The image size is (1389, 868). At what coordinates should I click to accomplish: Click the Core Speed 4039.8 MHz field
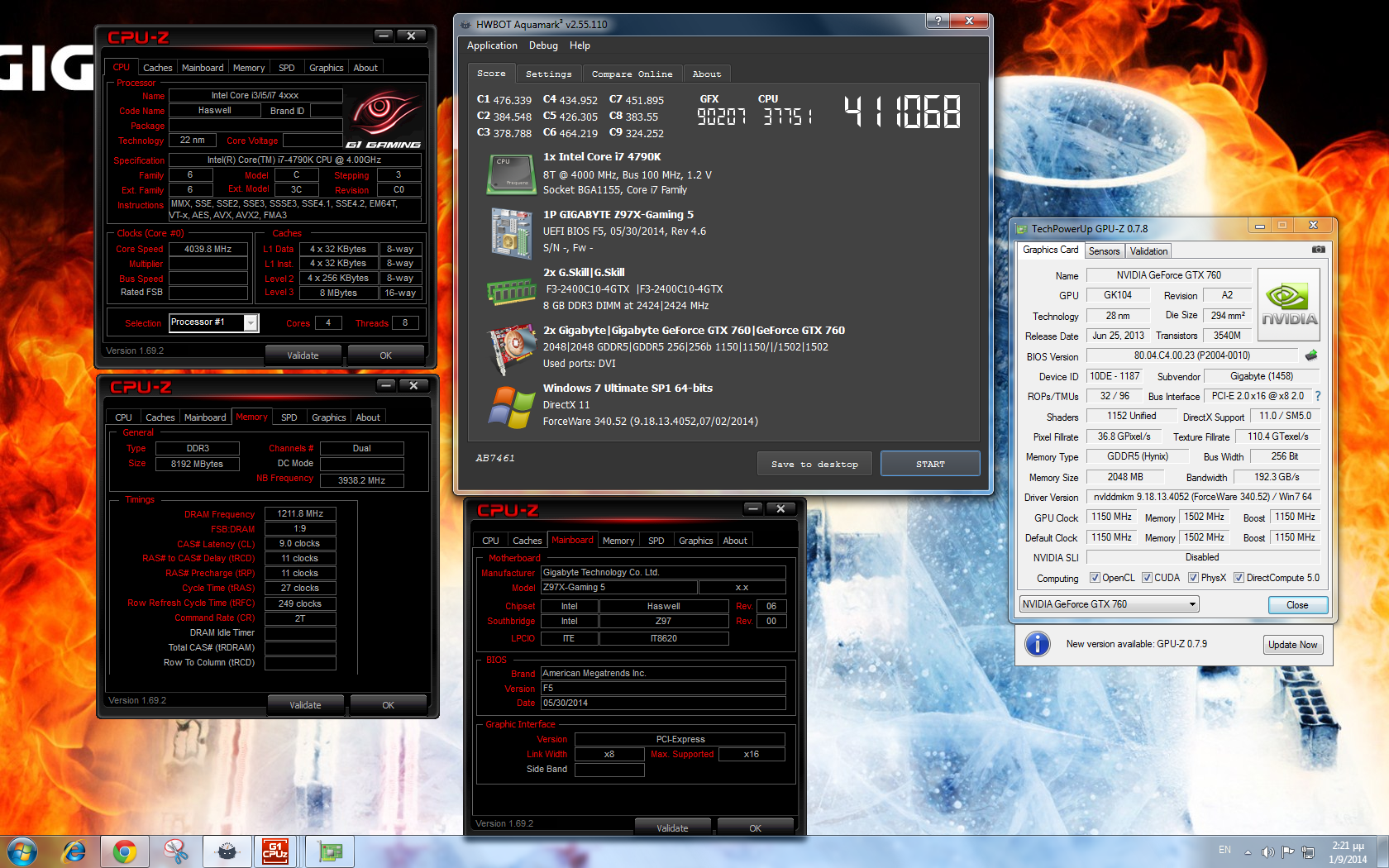click(208, 249)
